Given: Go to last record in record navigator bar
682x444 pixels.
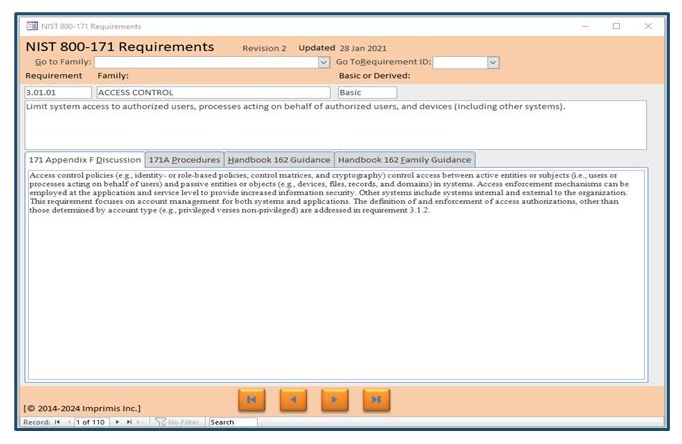Looking at the screenshot, I should (x=129, y=422).
